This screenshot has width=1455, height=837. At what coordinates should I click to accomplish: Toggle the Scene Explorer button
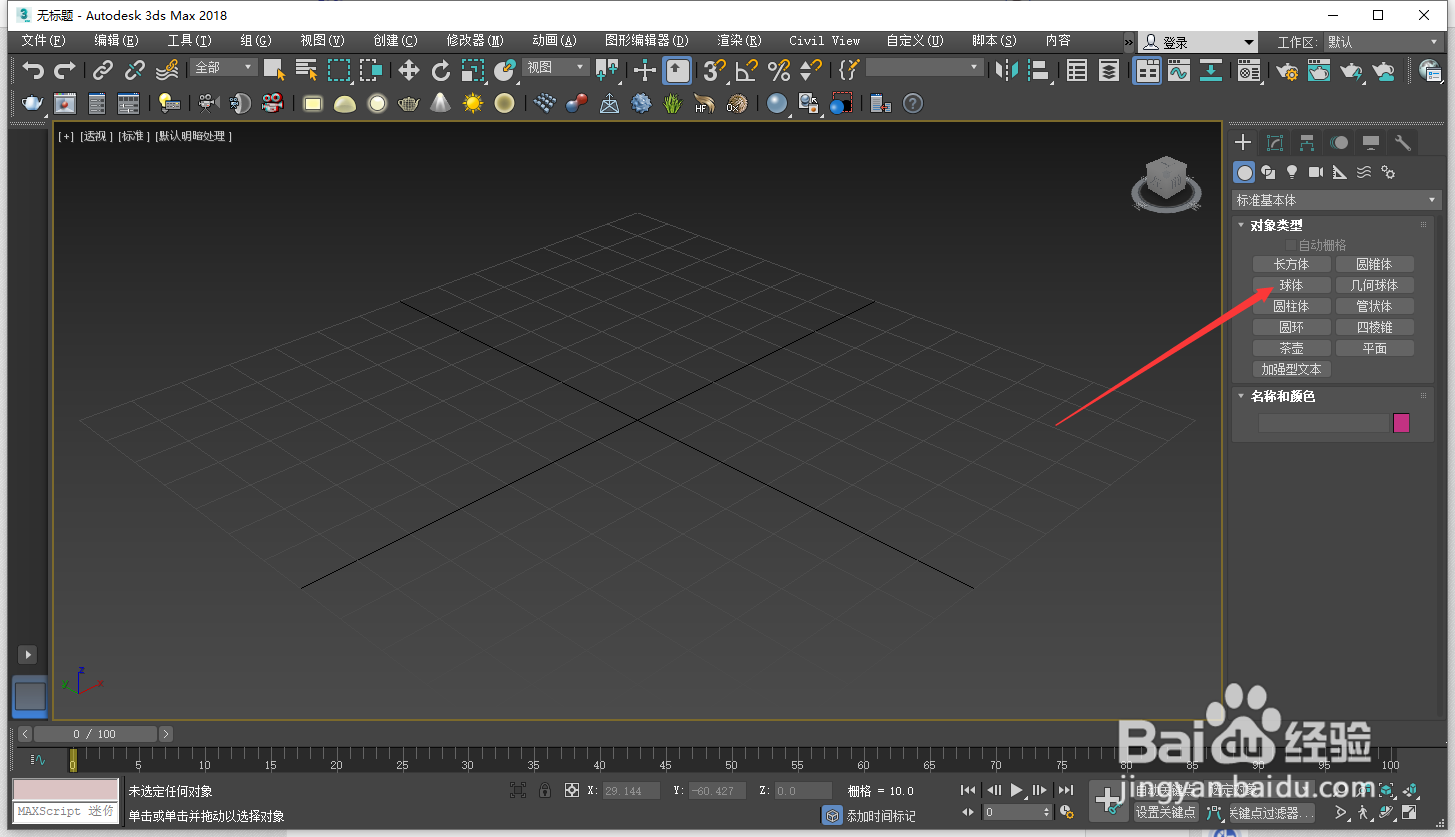1076,70
